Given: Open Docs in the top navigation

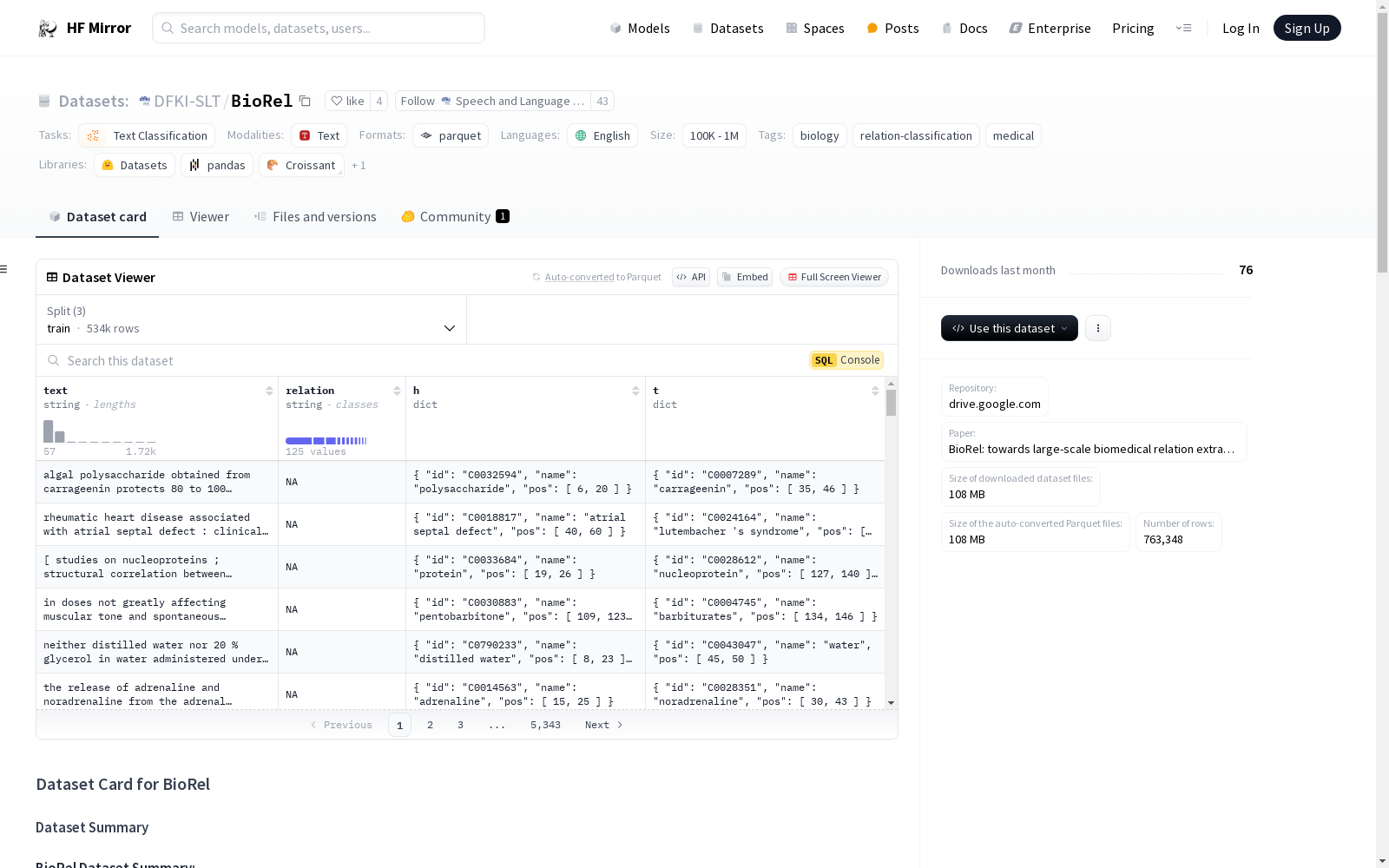Looking at the screenshot, I should (964, 28).
